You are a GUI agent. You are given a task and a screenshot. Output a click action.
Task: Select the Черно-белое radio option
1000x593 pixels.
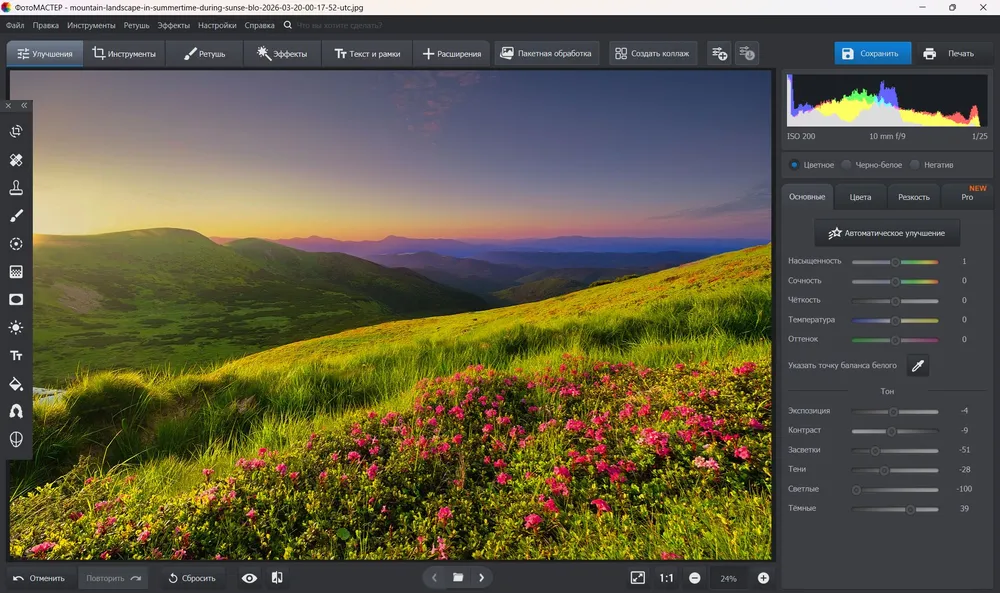pos(872,165)
